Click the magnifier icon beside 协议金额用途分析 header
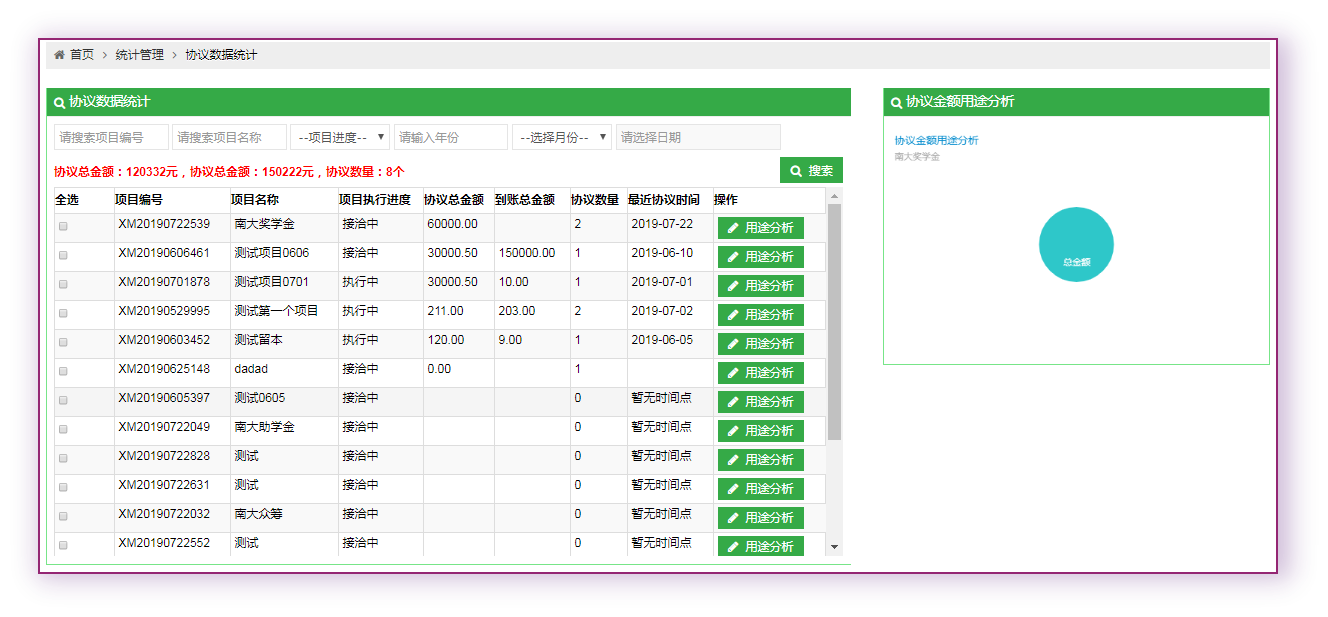 pyautogui.click(x=896, y=102)
